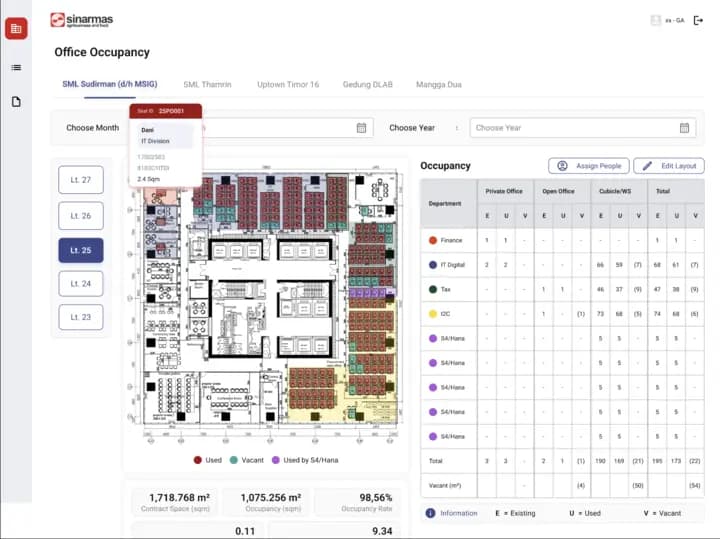Image resolution: width=720 pixels, height=539 pixels.
Task: Switch to the SML Thamrin tab
Action: (207, 84)
